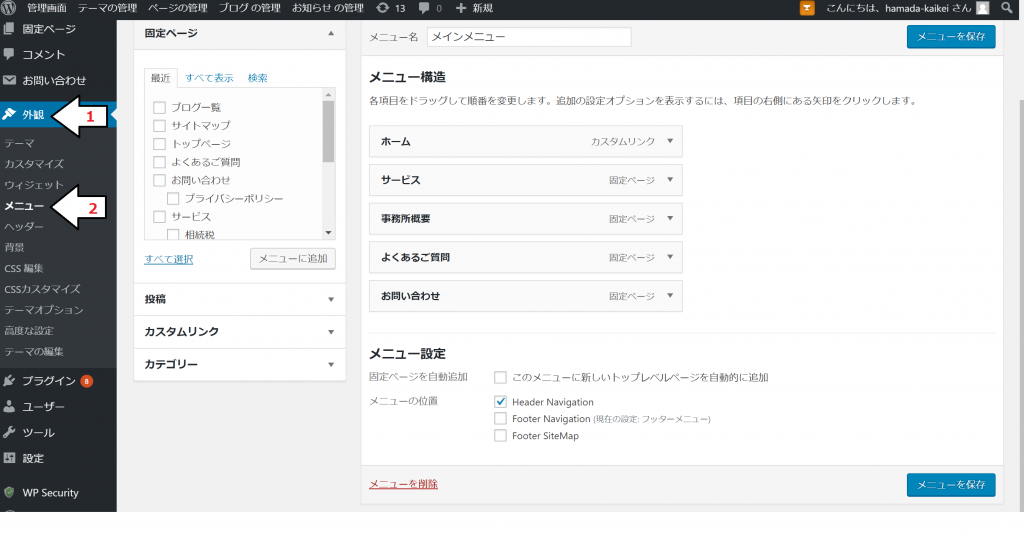Click the ツール wrench icon
This screenshot has width=1024, height=554.
coord(9,432)
